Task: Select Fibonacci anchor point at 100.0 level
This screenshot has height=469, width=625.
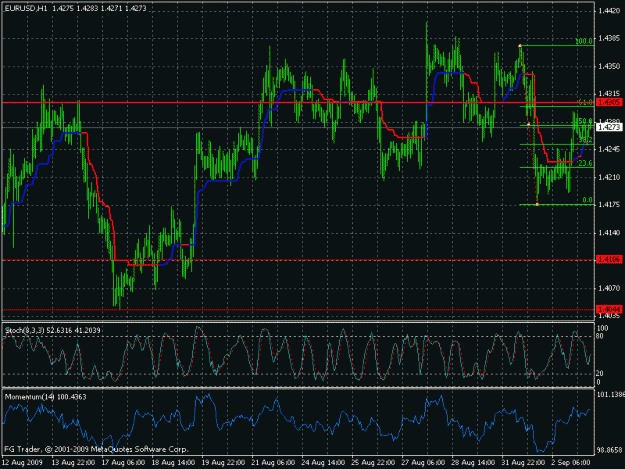Action: [x=520, y=46]
